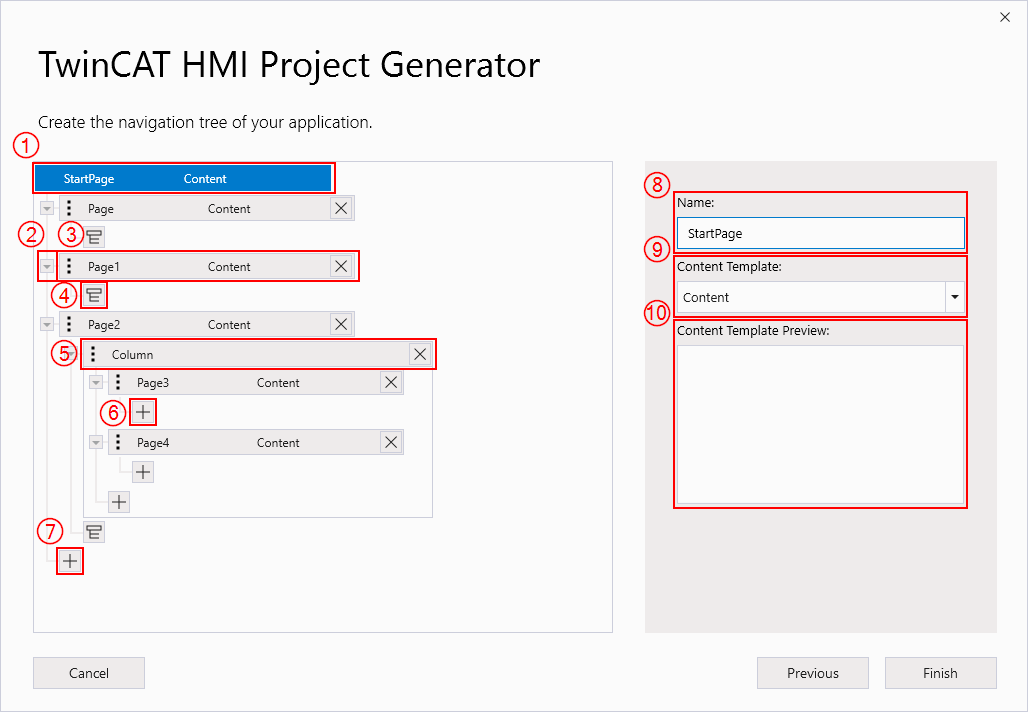Delete Page1 using its X icon
The image size is (1028, 712).
pos(341,266)
